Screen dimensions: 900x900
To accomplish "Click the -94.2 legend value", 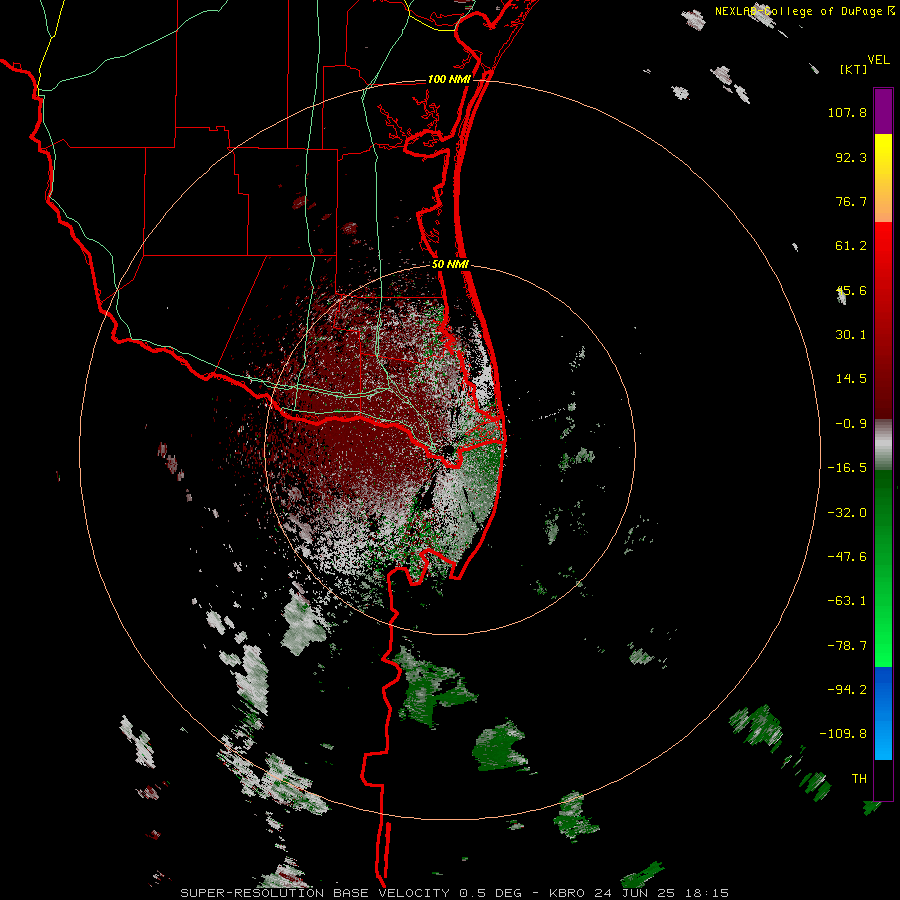I will click(x=847, y=690).
